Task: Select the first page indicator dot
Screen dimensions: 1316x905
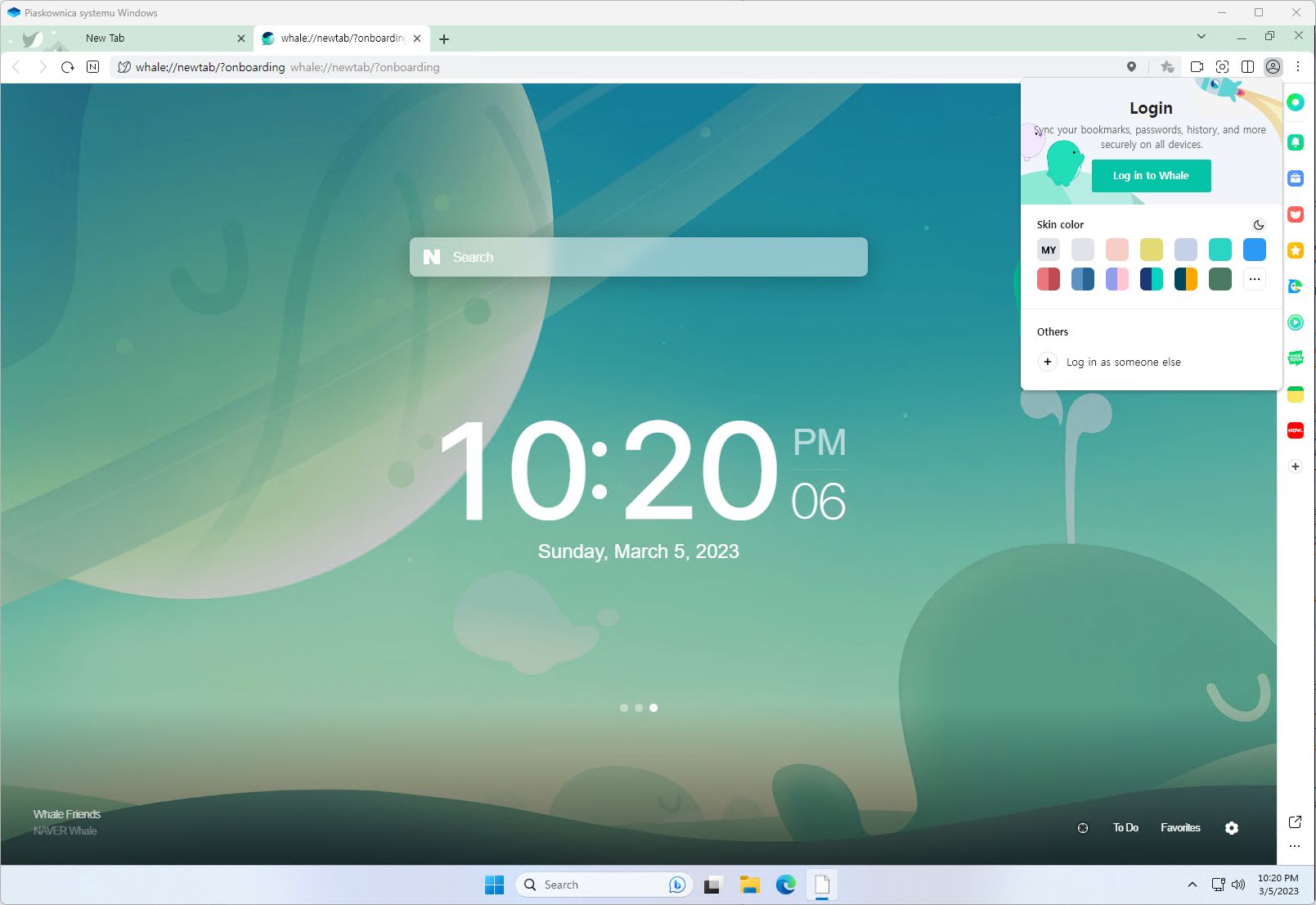Action: (x=624, y=708)
